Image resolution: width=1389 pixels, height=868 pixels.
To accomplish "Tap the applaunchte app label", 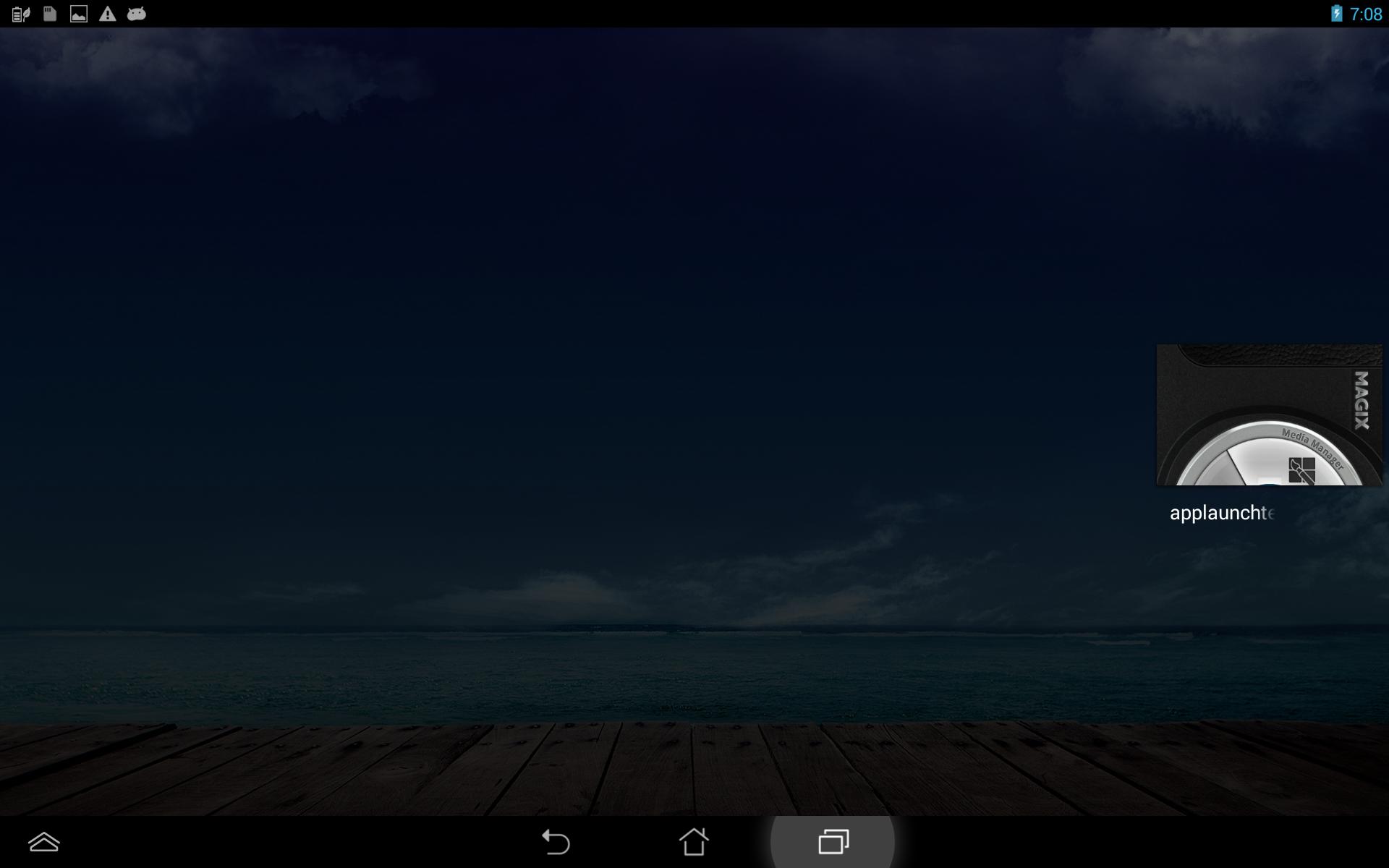I will [1222, 513].
